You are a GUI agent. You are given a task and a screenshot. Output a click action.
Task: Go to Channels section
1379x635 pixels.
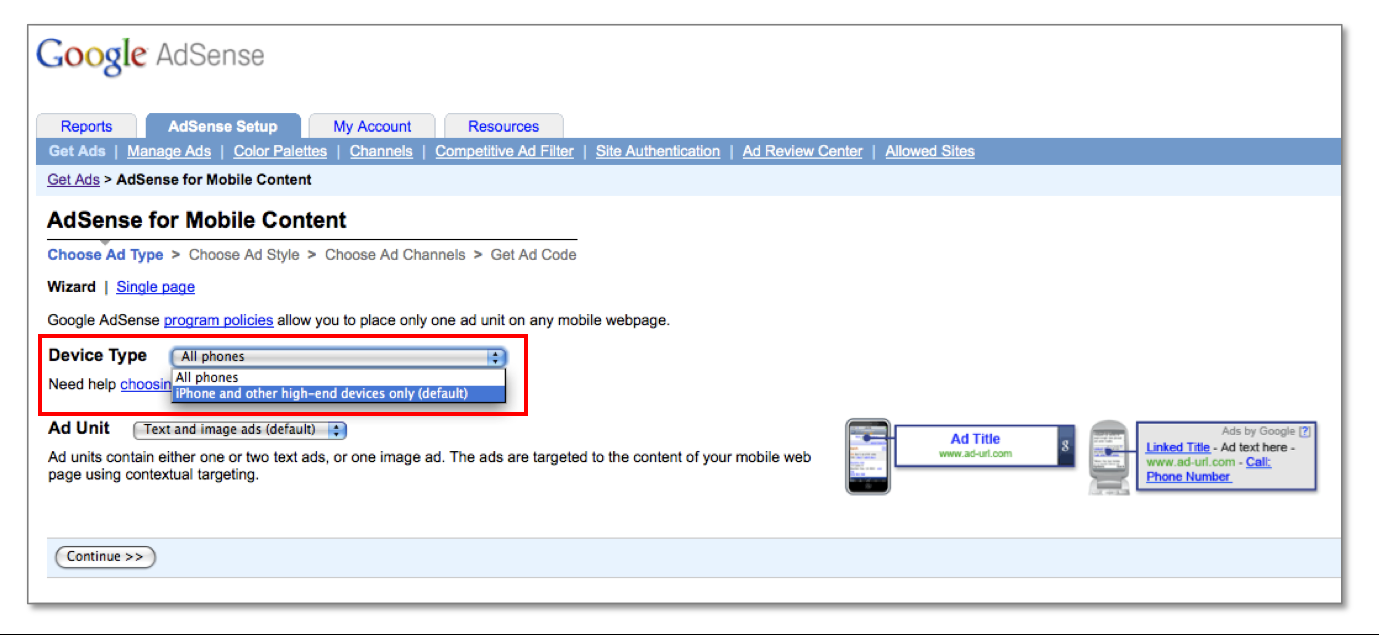click(381, 151)
